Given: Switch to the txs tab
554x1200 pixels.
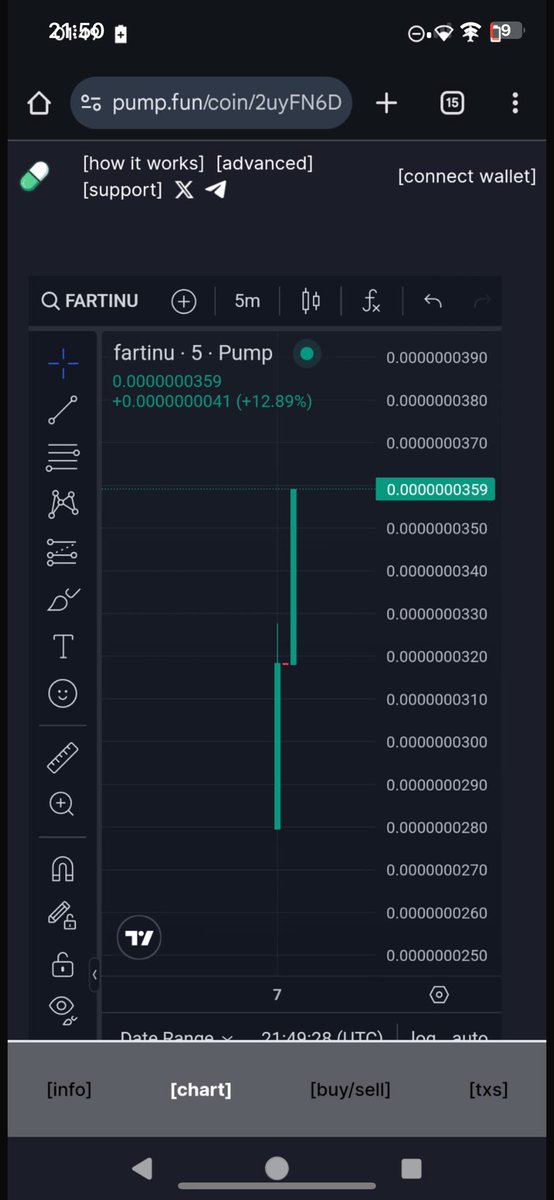Looking at the screenshot, I should coord(488,1090).
